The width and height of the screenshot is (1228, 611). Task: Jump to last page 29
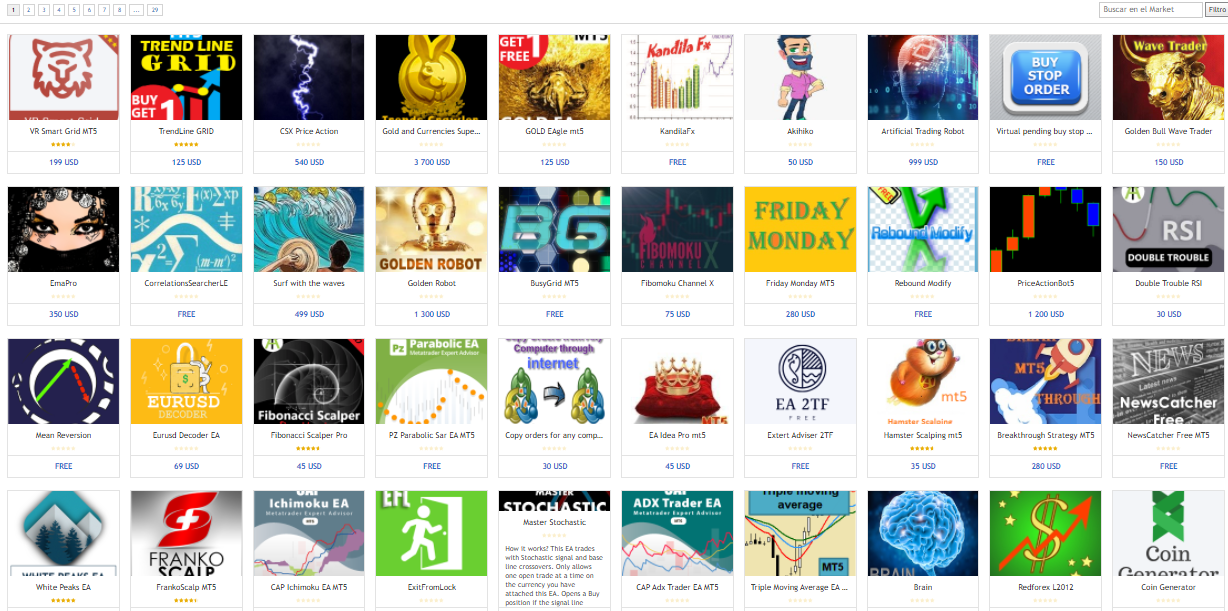click(x=155, y=10)
